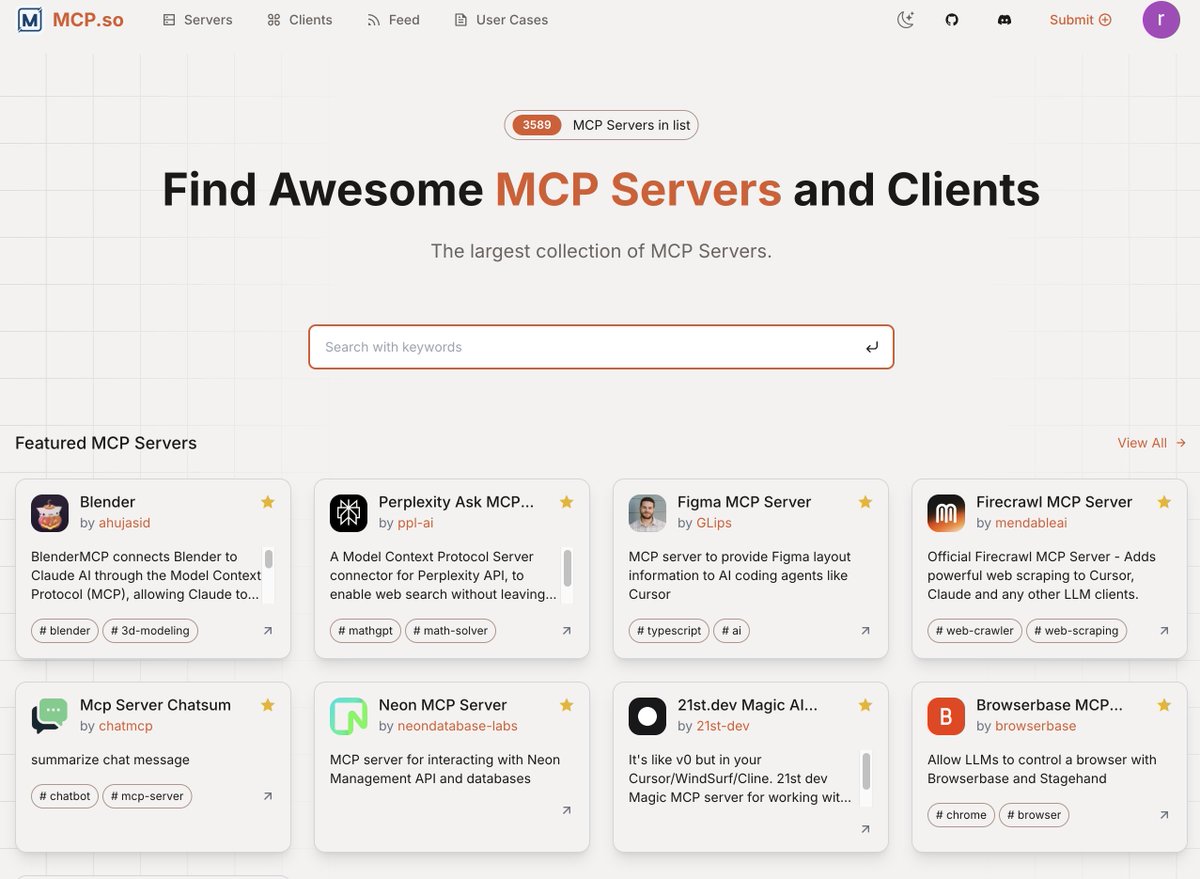The height and width of the screenshot is (879, 1200).
Task: Click the star on 21st.dev card
Action: pyautogui.click(x=865, y=705)
